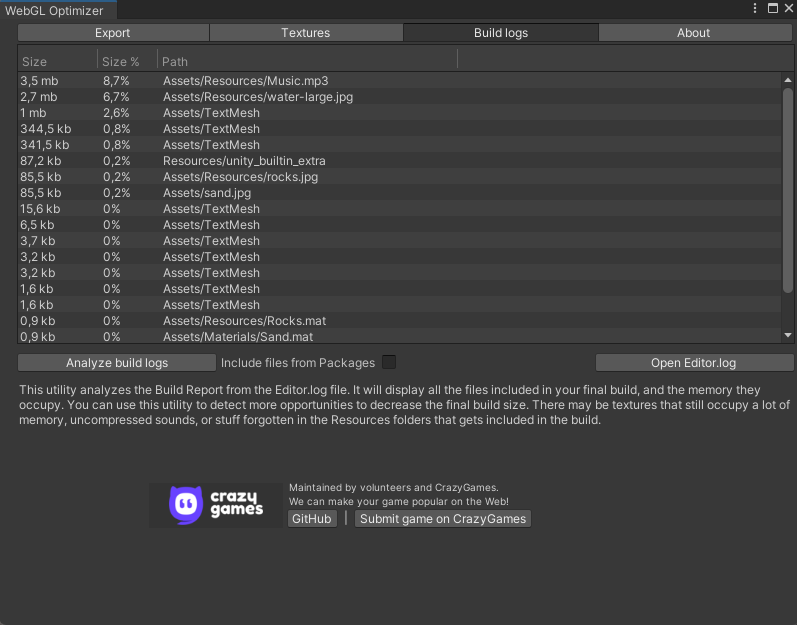Click the vertical scrollbar thumb
This screenshot has width=797, height=625.
[x=788, y=191]
